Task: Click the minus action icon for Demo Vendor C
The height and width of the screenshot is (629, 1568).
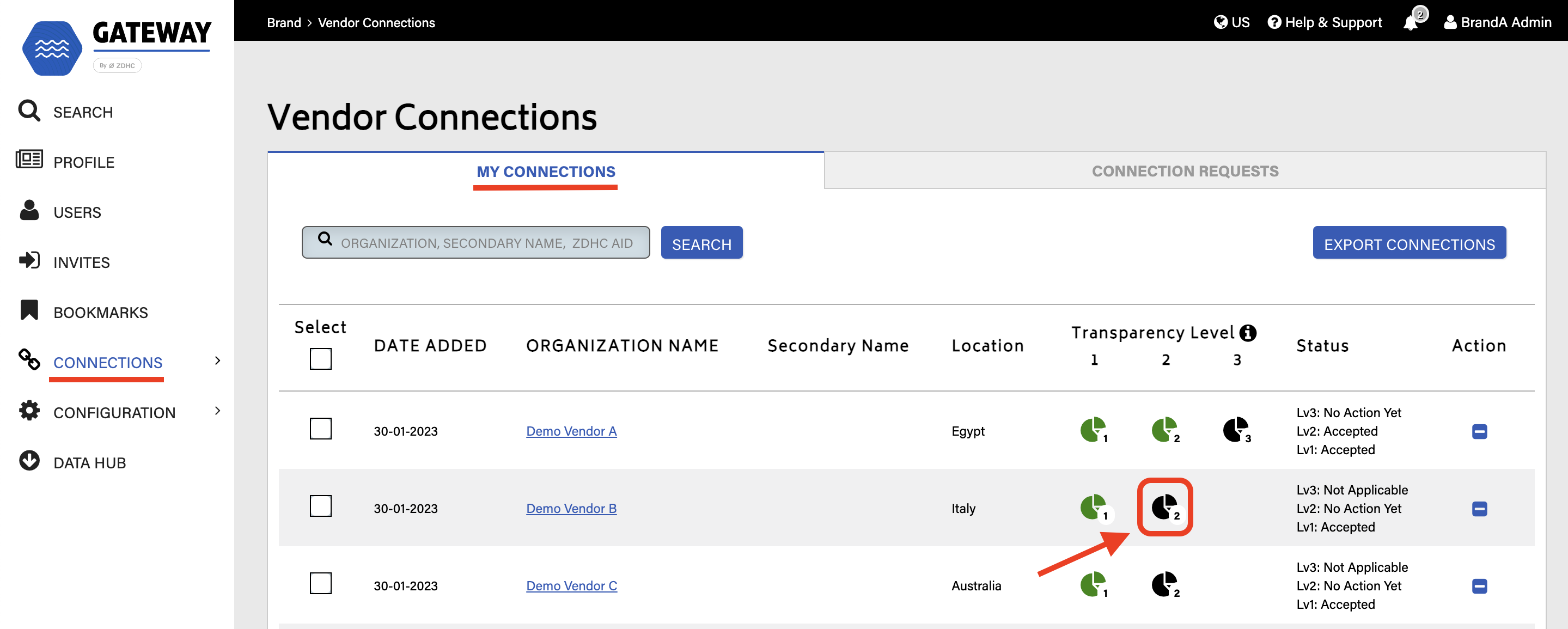Action: point(1480,586)
